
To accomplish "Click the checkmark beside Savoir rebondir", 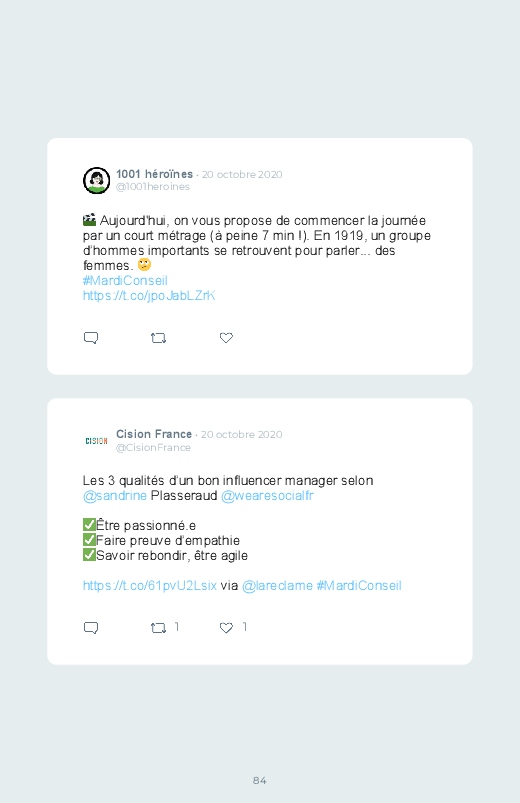I will tap(89, 555).
